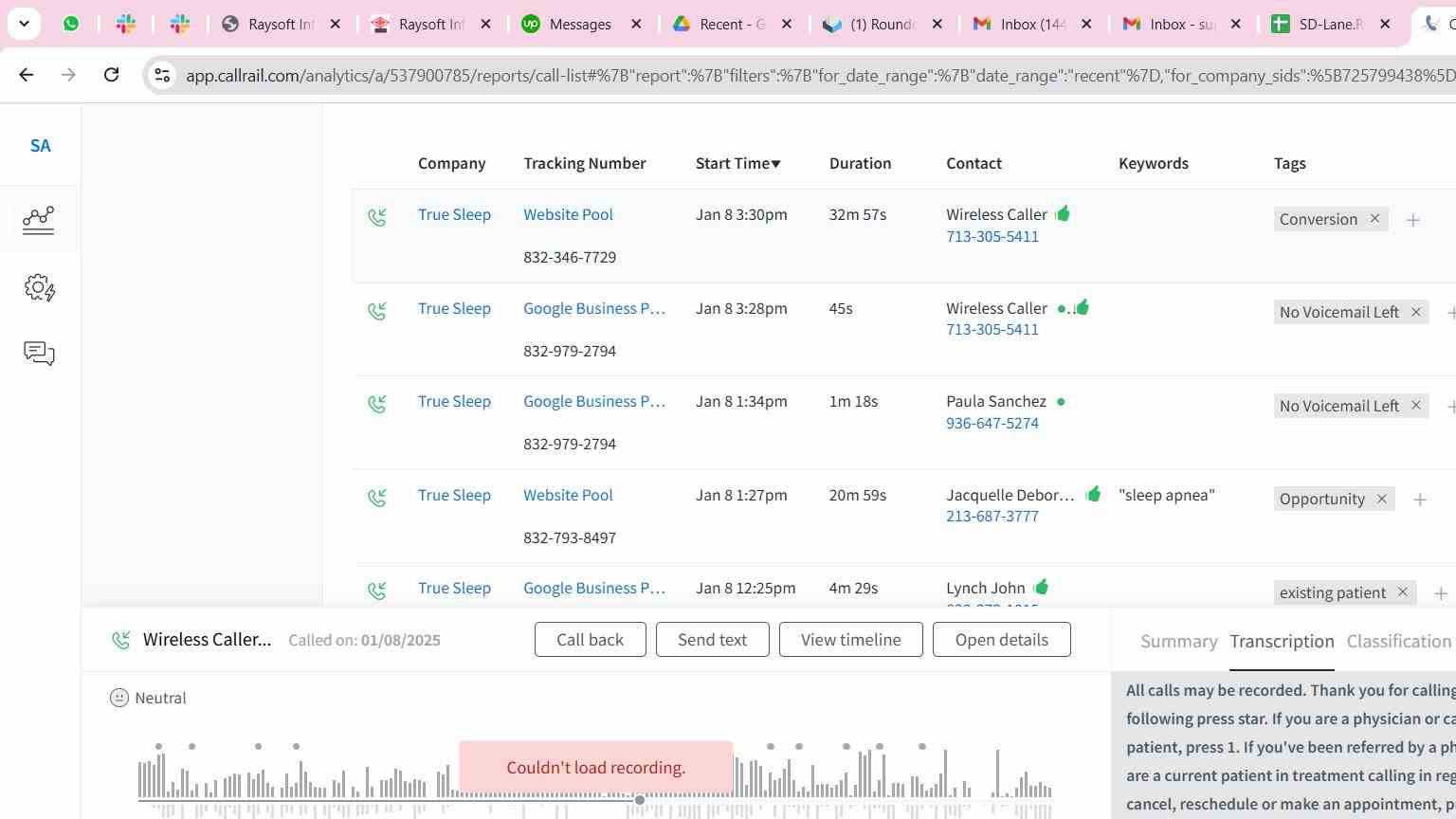Open the Analytics chart icon in sidebar
This screenshot has width=1456, height=819.
click(x=39, y=220)
